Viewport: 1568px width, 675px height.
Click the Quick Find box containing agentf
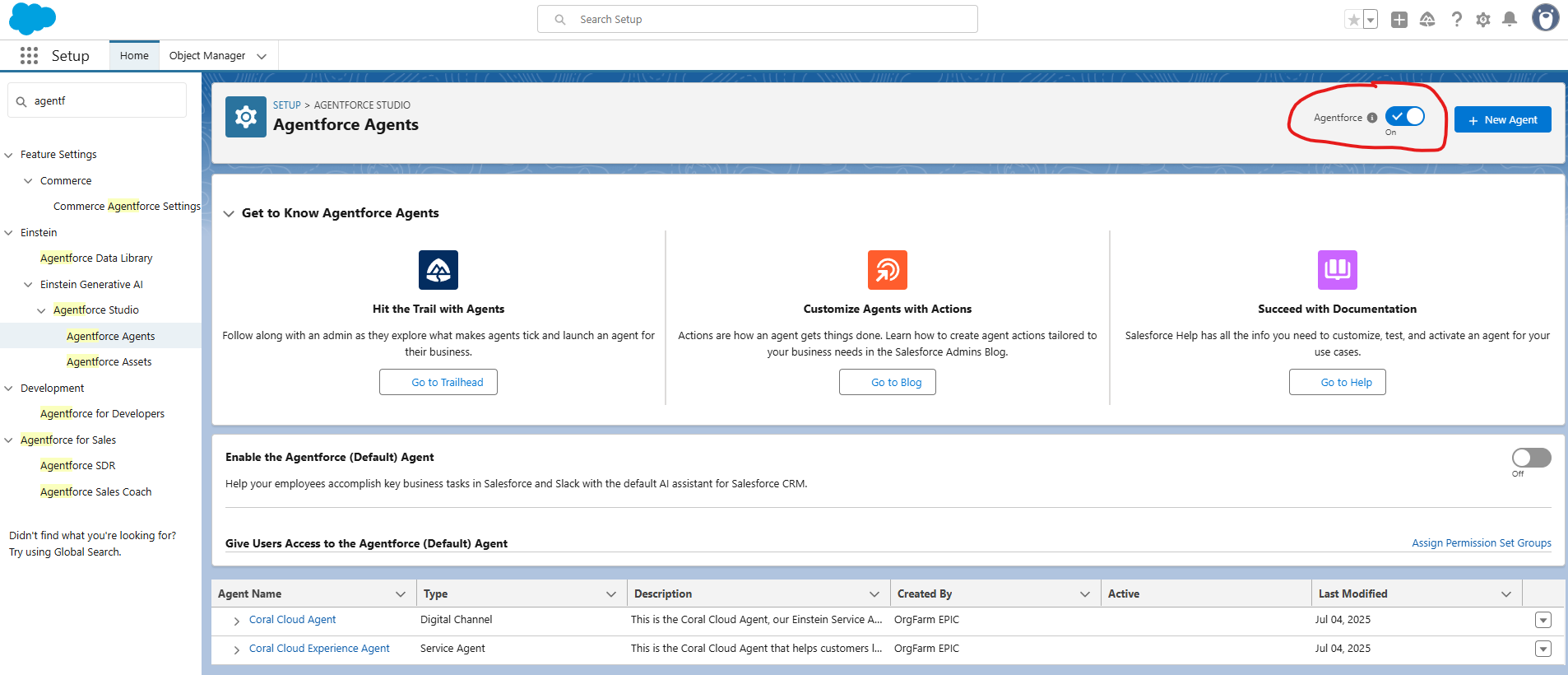pos(97,100)
